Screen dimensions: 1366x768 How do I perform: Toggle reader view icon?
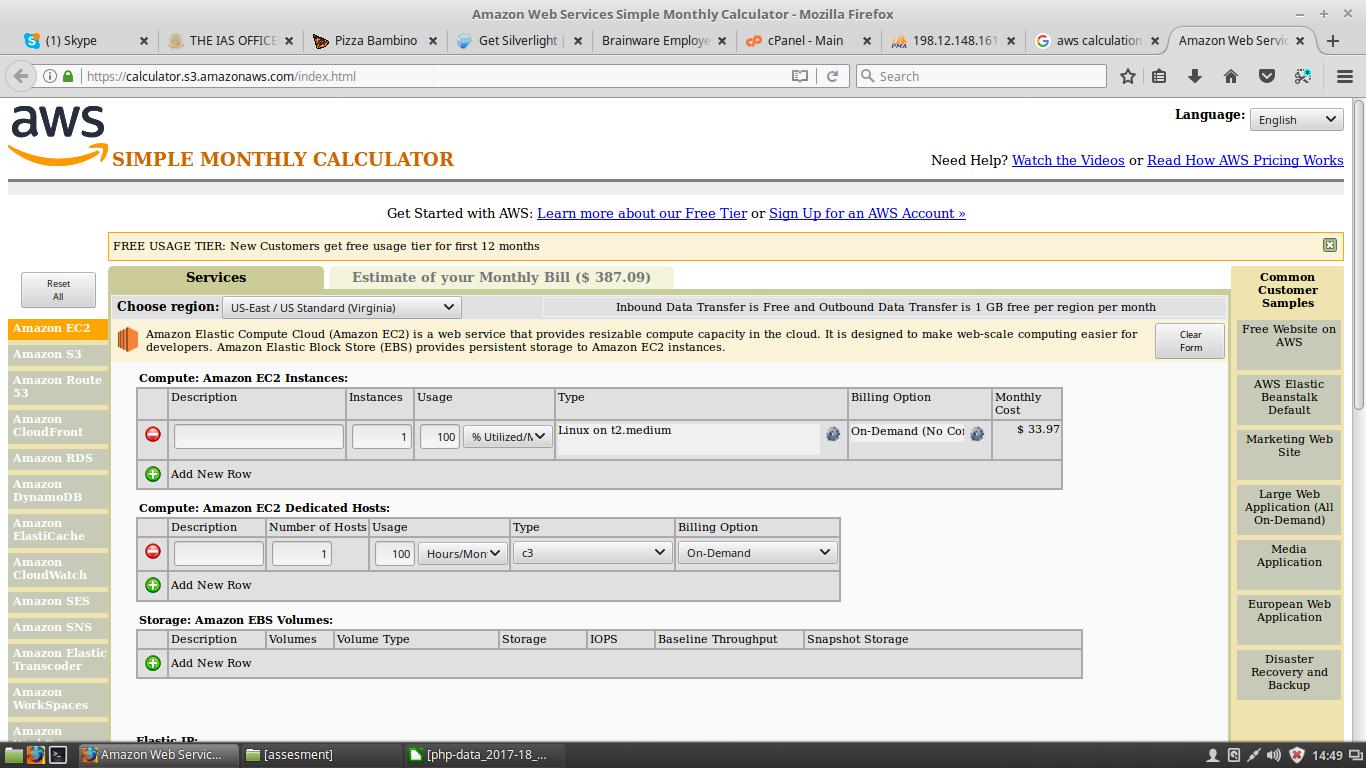pos(800,76)
